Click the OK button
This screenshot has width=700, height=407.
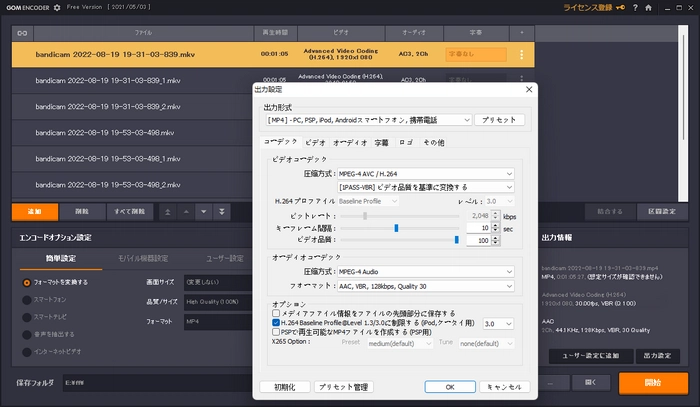pyautogui.click(x=450, y=386)
